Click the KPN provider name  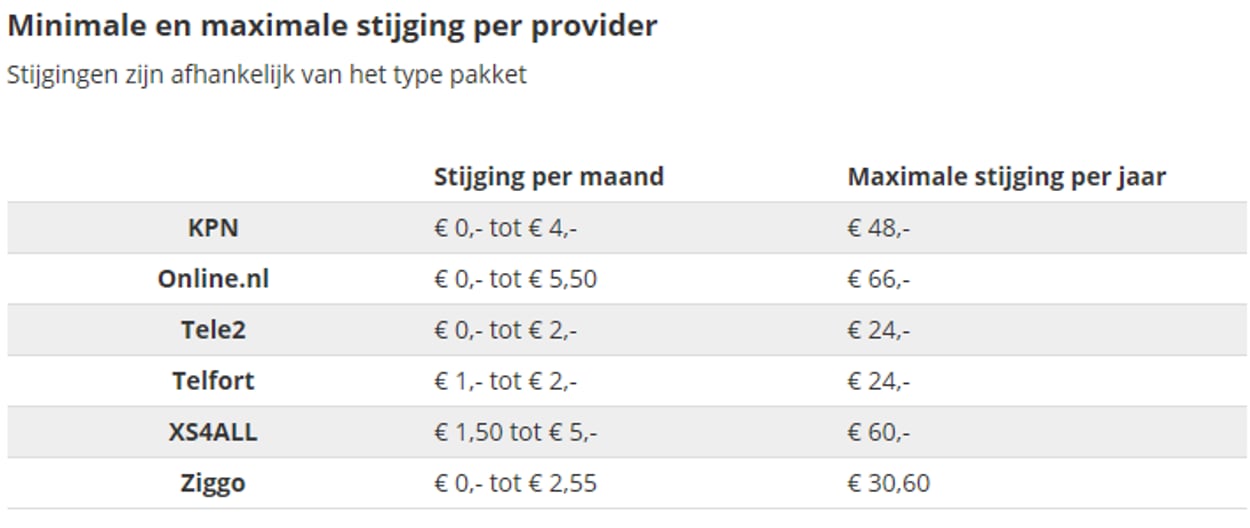click(x=213, y=228)
